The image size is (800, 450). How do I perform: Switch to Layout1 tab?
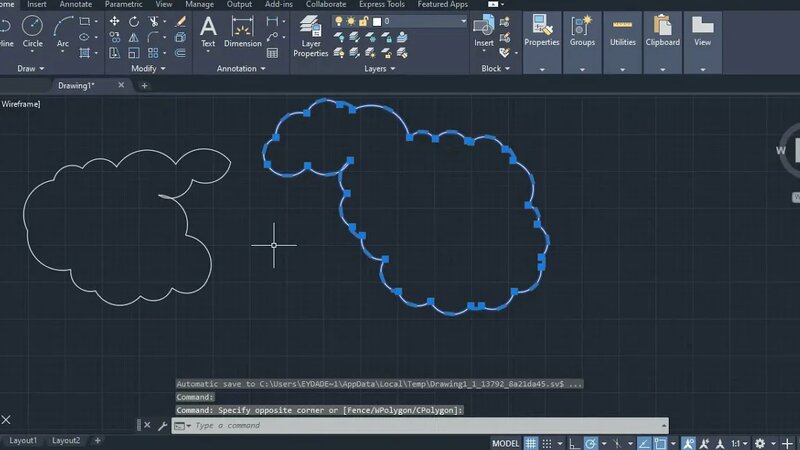[x=23, y=440]
